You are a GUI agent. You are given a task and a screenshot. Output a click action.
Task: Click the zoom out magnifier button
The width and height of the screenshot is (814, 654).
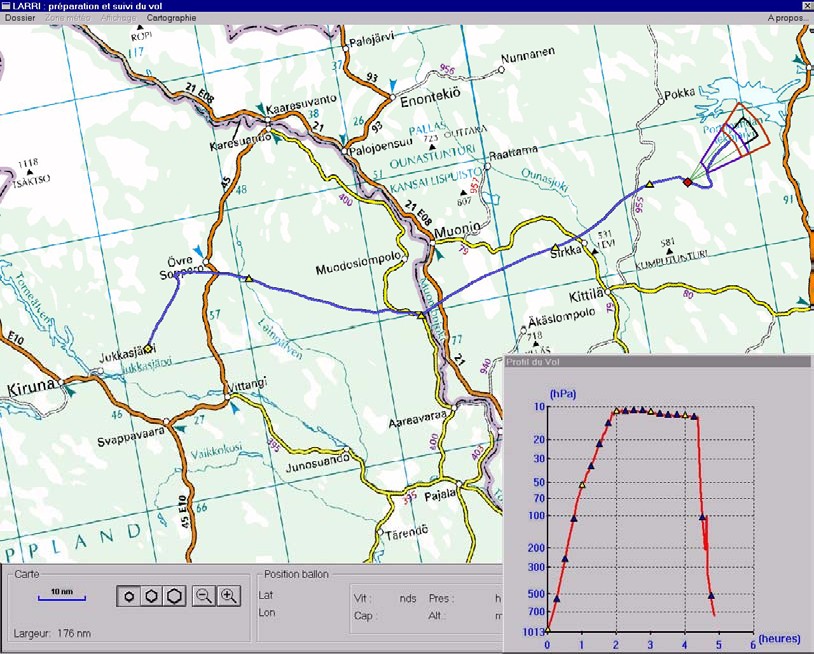tap(203, 596)
